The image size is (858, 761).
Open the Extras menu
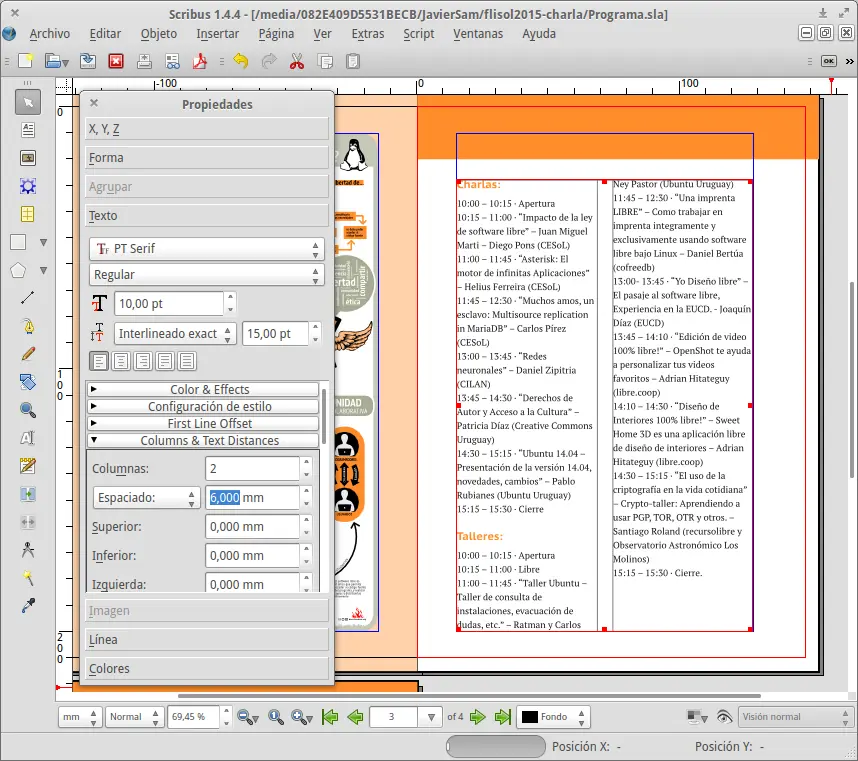[368, 34]
